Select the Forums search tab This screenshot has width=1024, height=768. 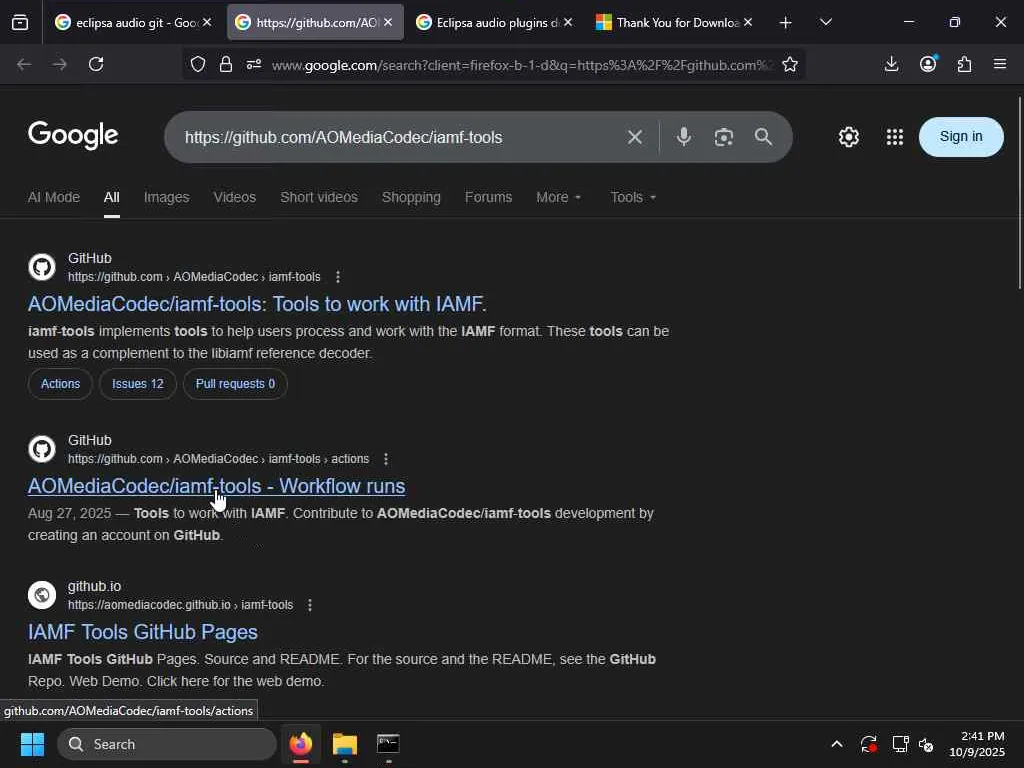click(x=488, y=197)
